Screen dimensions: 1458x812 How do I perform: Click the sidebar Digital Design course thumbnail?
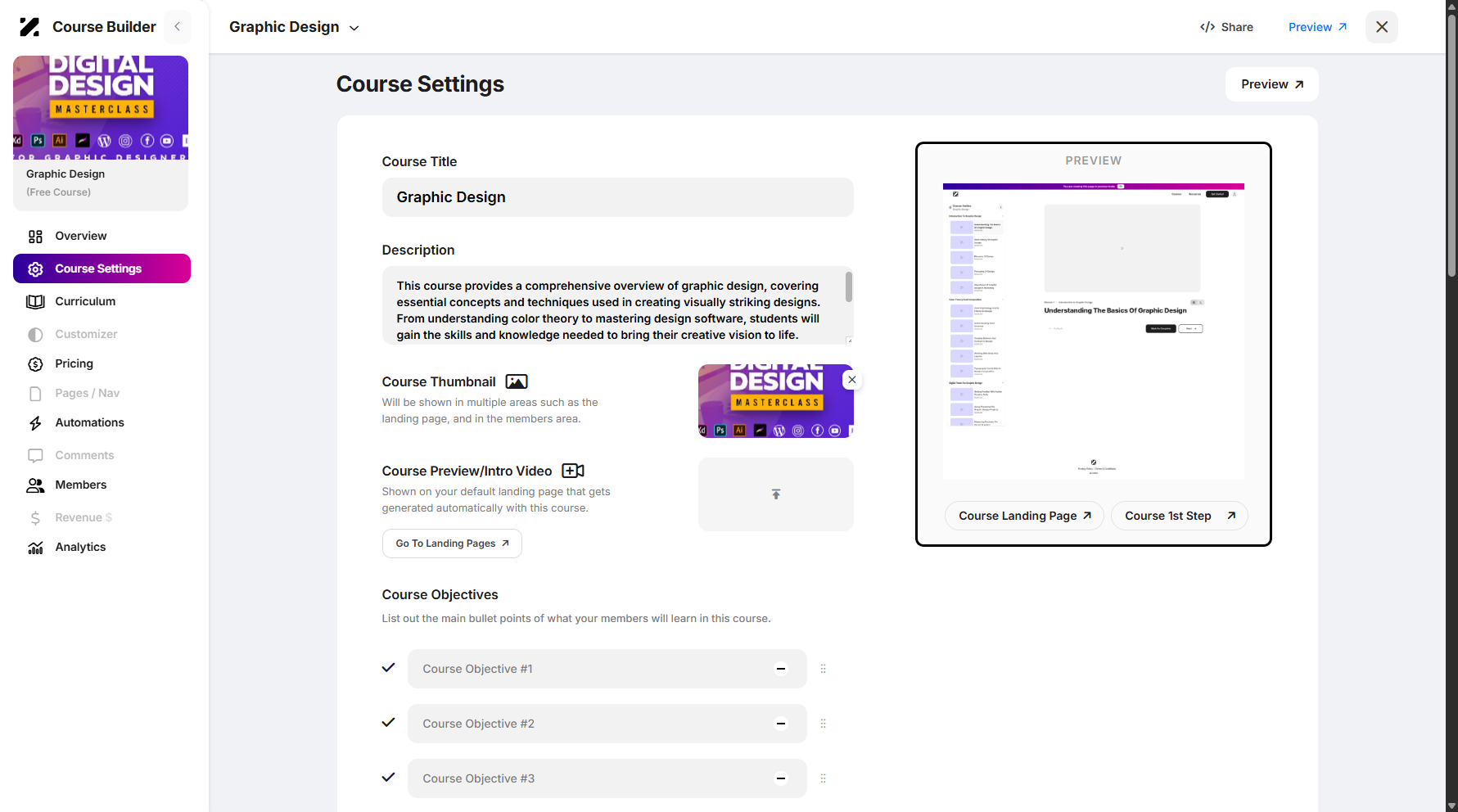[101, 107]
